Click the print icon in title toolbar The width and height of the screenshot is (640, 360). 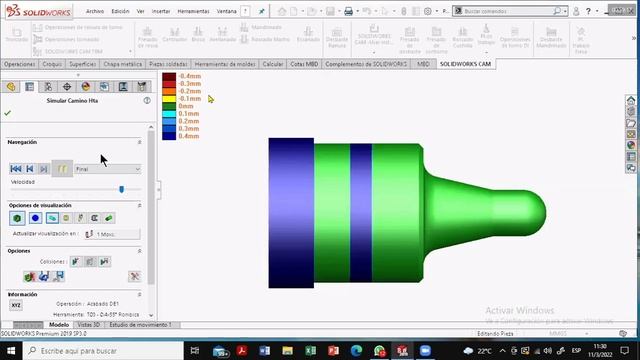coord(349,11)
